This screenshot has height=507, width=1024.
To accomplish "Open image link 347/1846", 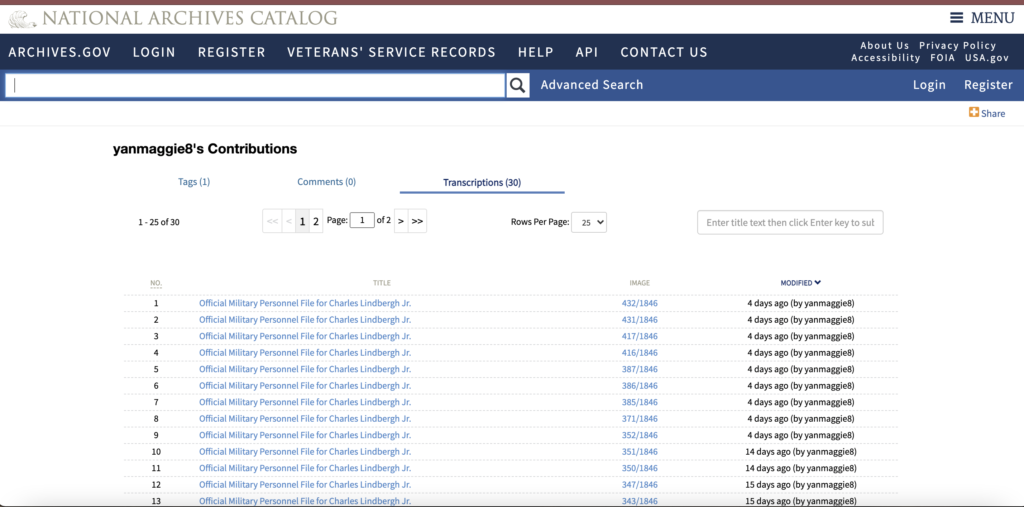I will tap(639, 485).
